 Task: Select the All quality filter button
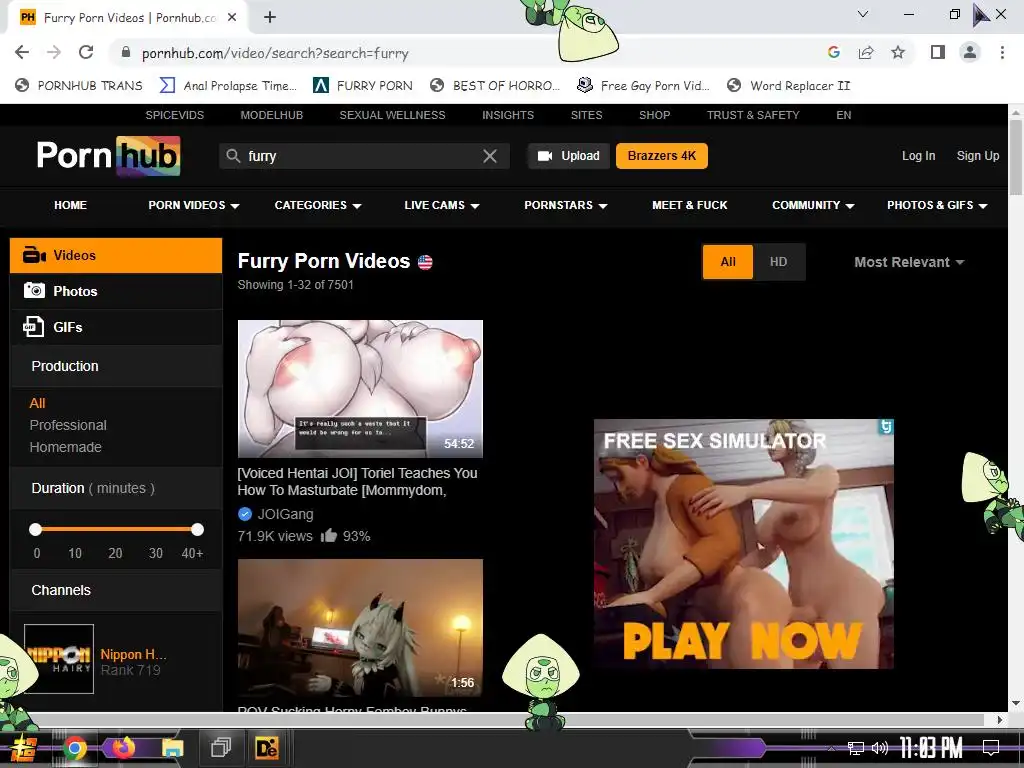click(x=728, y=262)
